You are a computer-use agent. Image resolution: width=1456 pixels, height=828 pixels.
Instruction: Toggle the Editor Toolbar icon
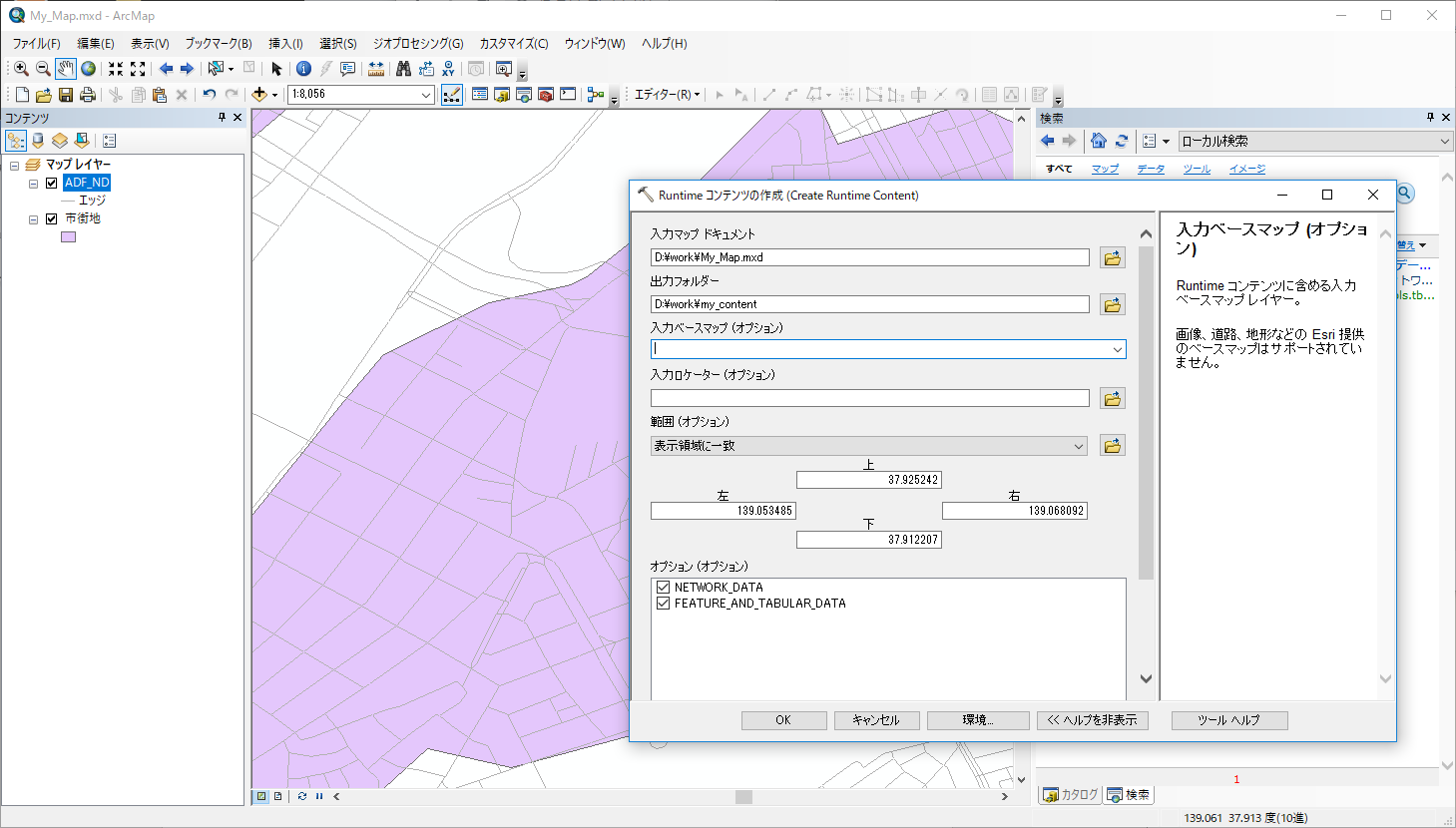[452, 95]
